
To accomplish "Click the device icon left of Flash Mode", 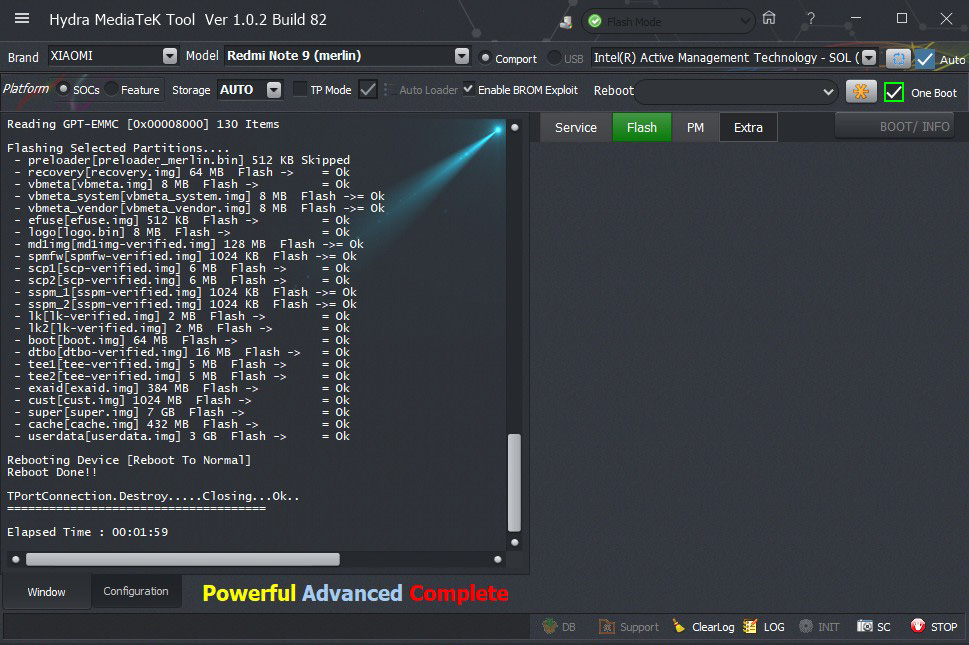I will [565, 22].
